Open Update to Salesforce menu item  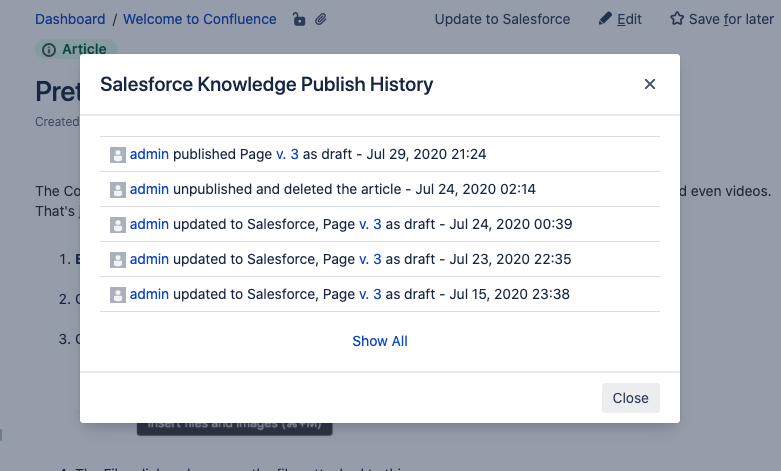tap(502, 19)
